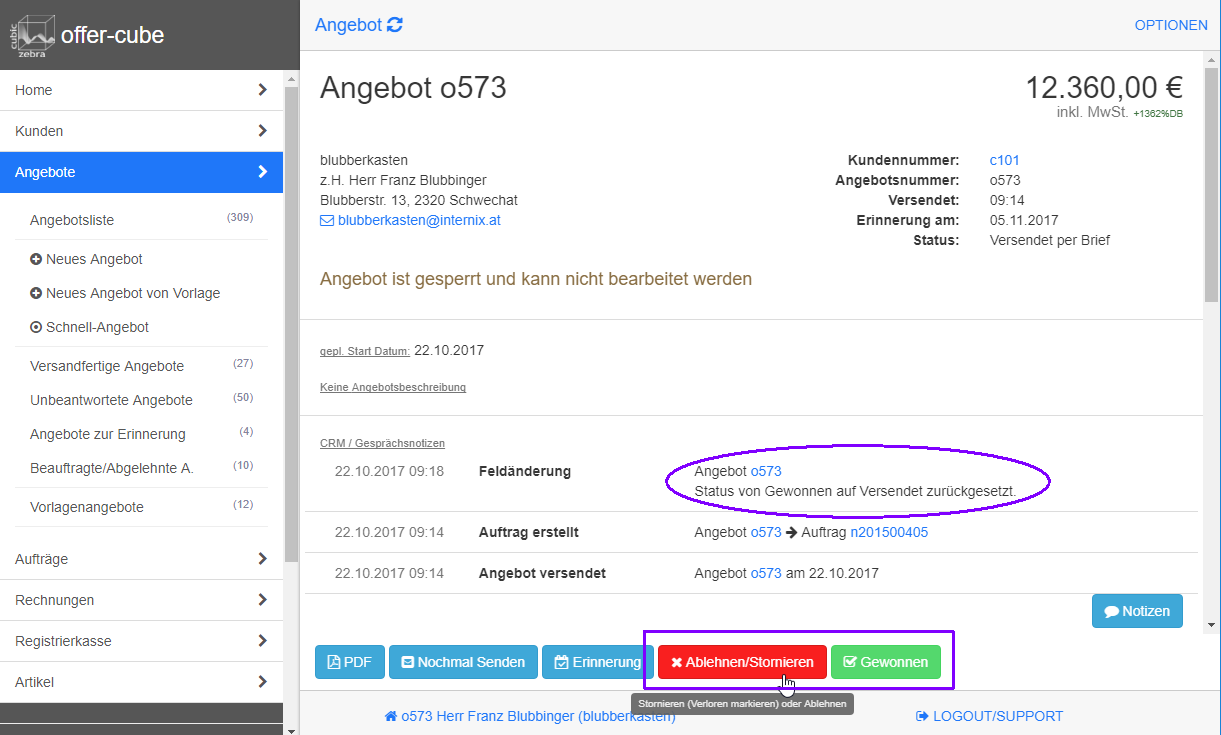This screenshot has height=735, width=1221.
Task: Click gepl. Start Datum label
Action: 365,351
